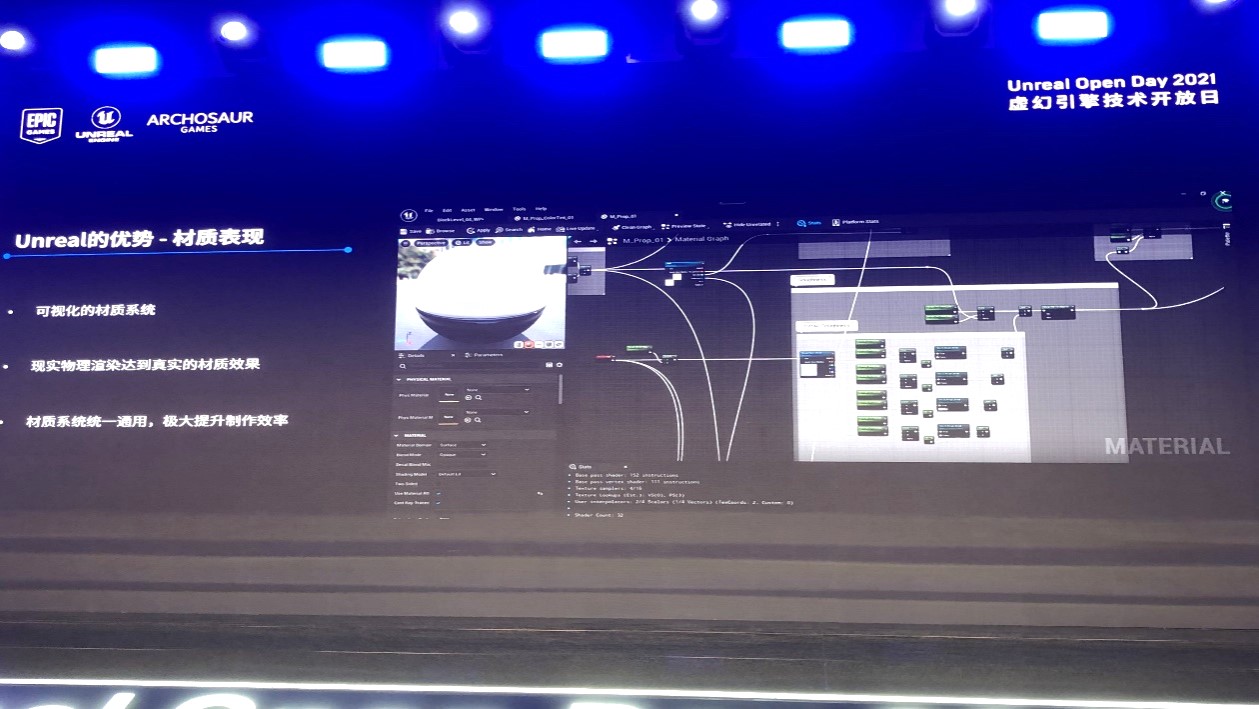Collapse the Material section
The height and width of the screenshot is (709, 1259).
[x=396, y=436]
